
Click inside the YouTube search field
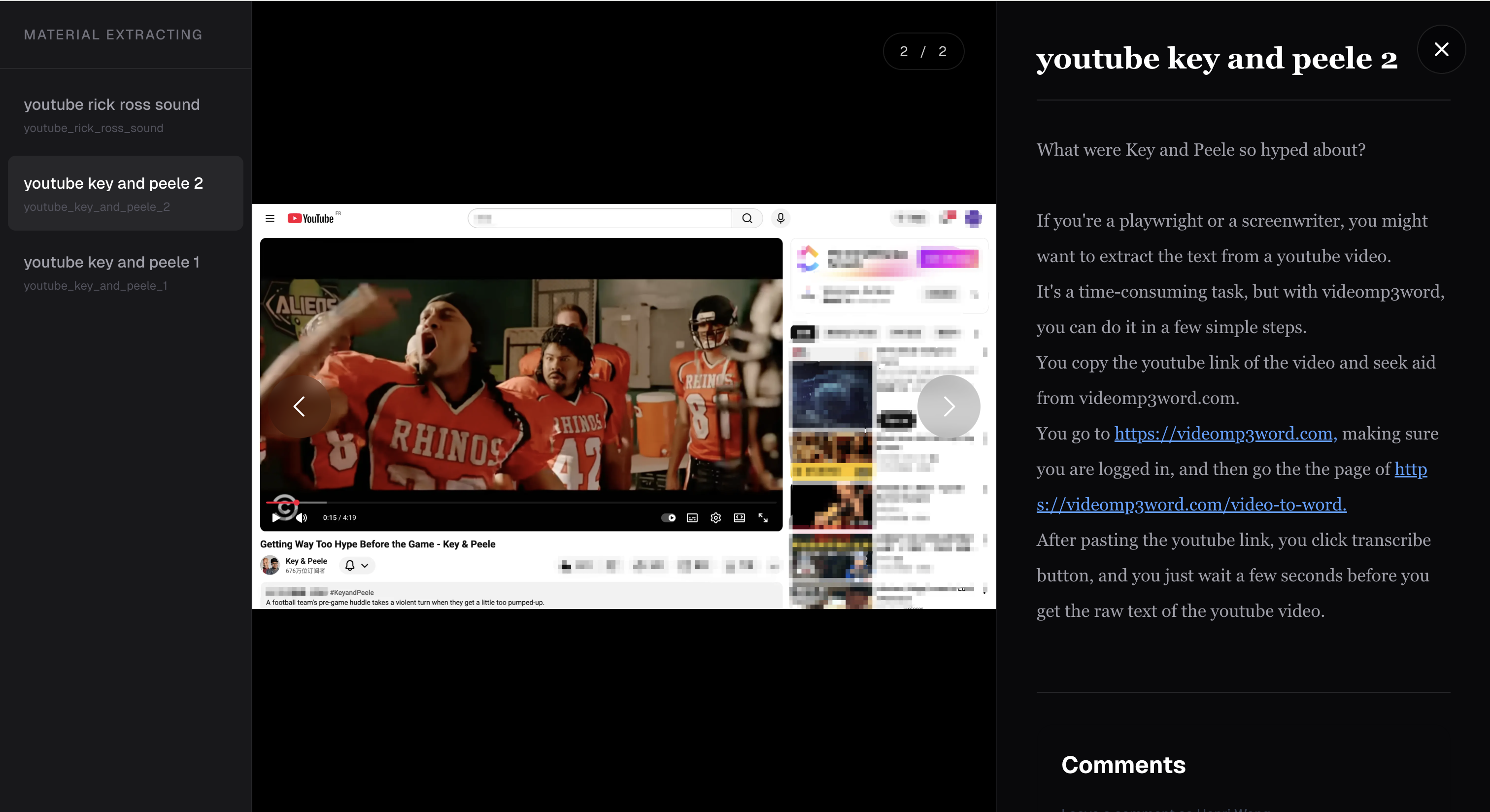pyautogui.click(x=599, y=219)
